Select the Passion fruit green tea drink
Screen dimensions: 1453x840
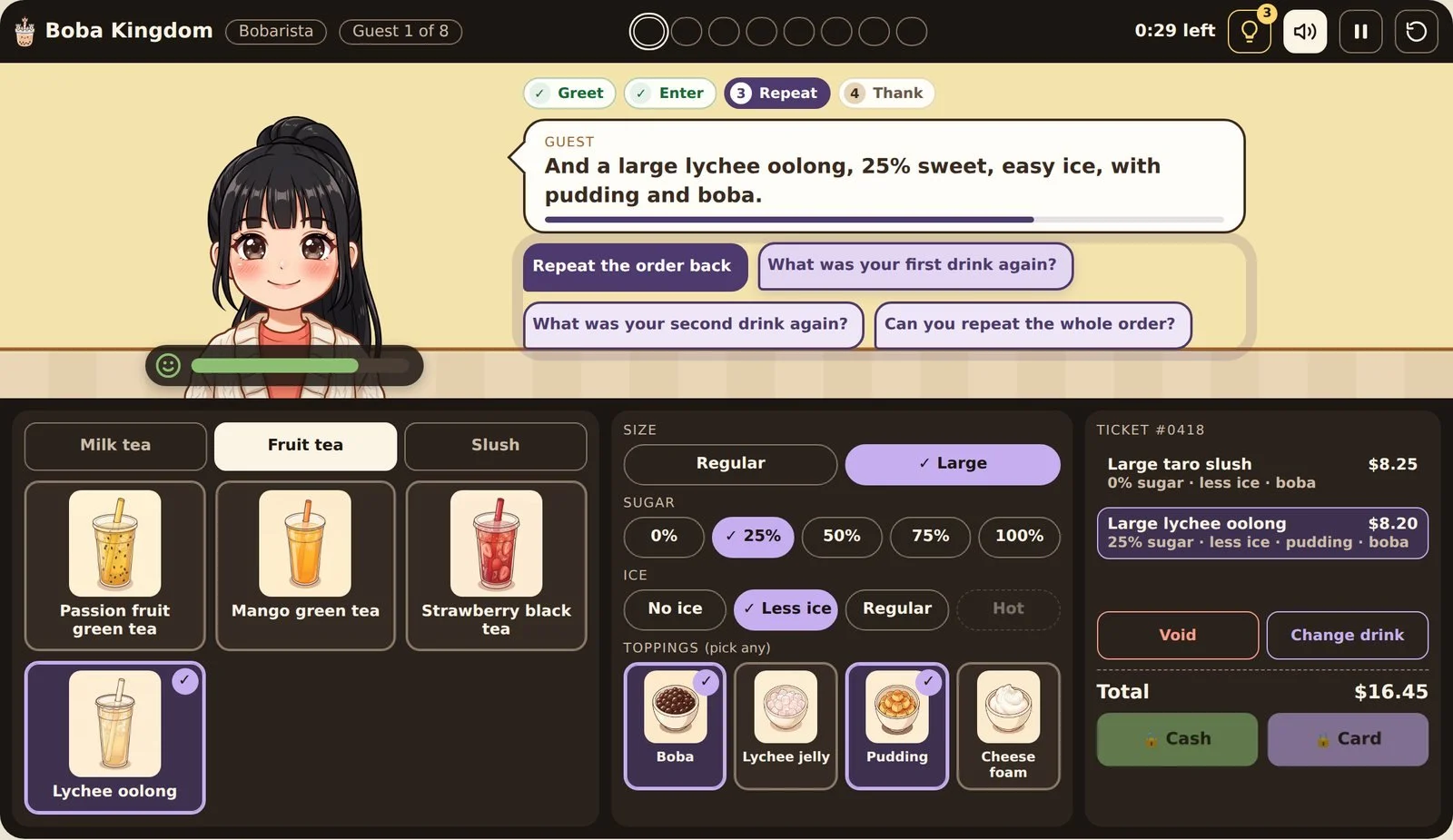(115, 566)
